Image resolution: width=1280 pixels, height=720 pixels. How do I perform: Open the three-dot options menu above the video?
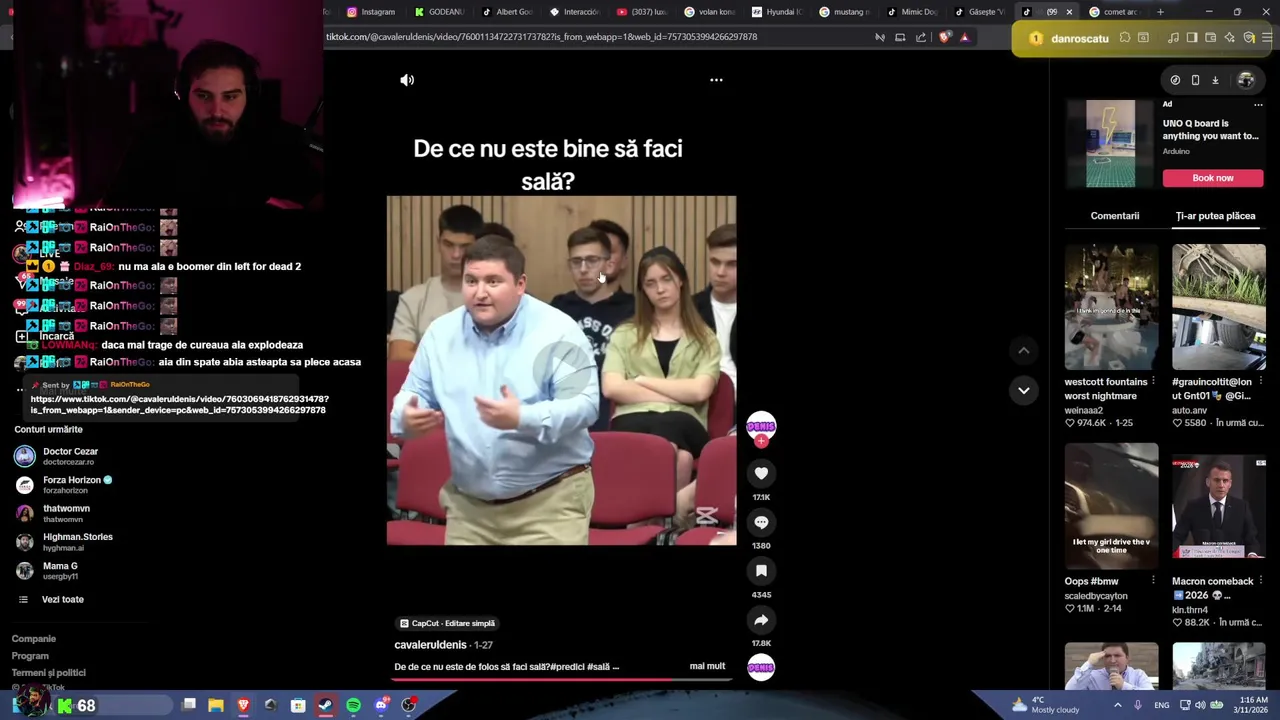coord(716,80)
